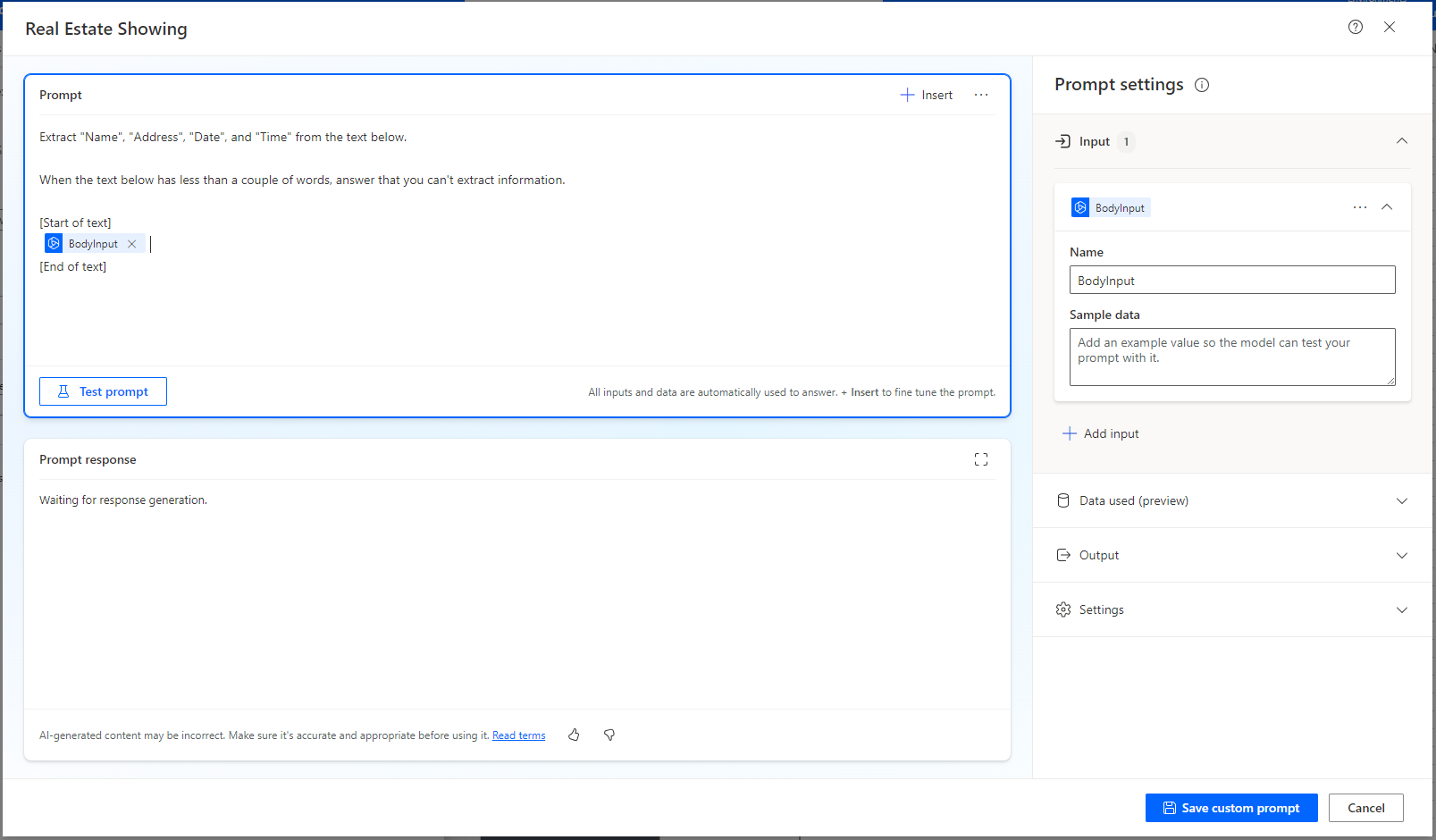Click the 'Real Estate Showing' title

106,29
